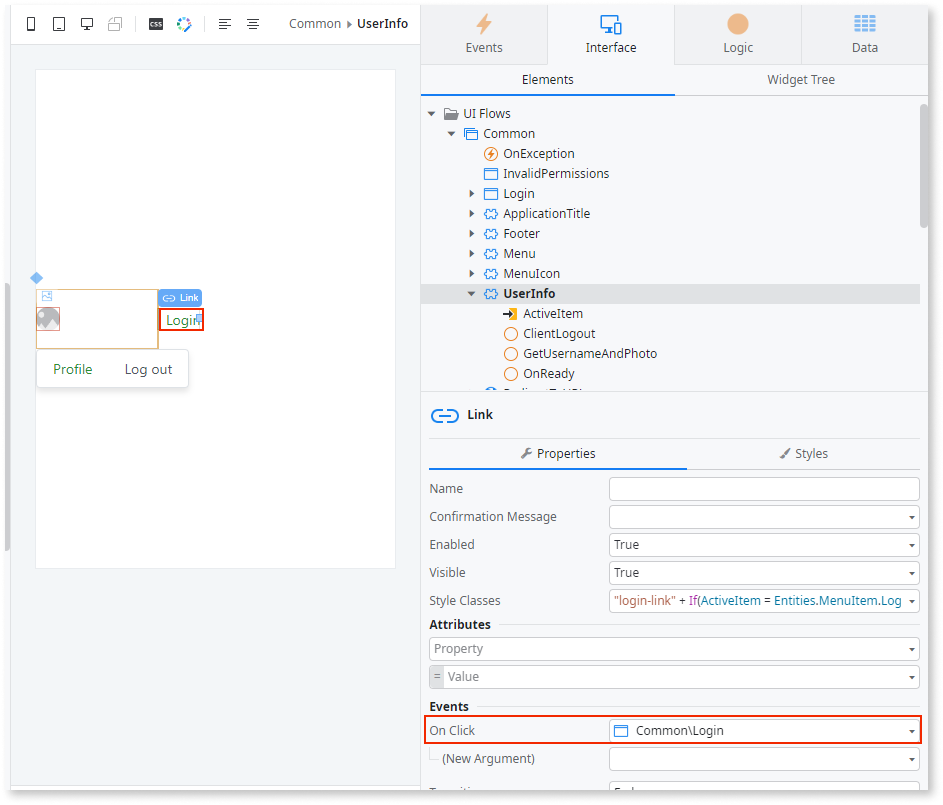Open the Widget Tree tab
This screenshot has width=943, height=805.
pos(800,79)
